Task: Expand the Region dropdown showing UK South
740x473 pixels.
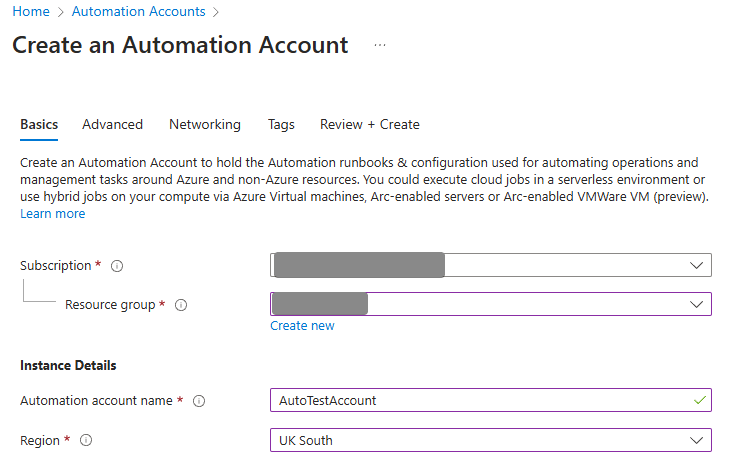Action: [696, 440]
